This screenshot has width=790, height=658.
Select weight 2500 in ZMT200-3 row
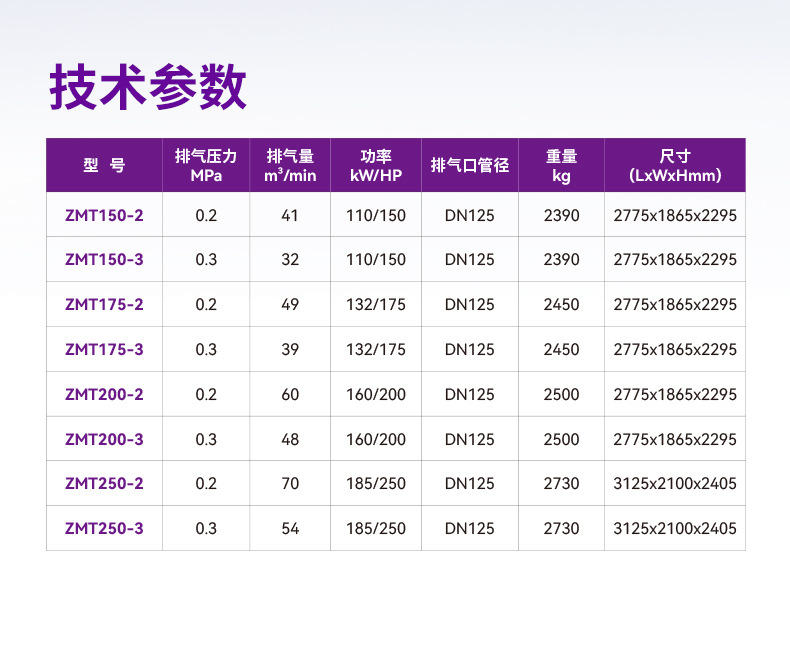pos(561,439)
